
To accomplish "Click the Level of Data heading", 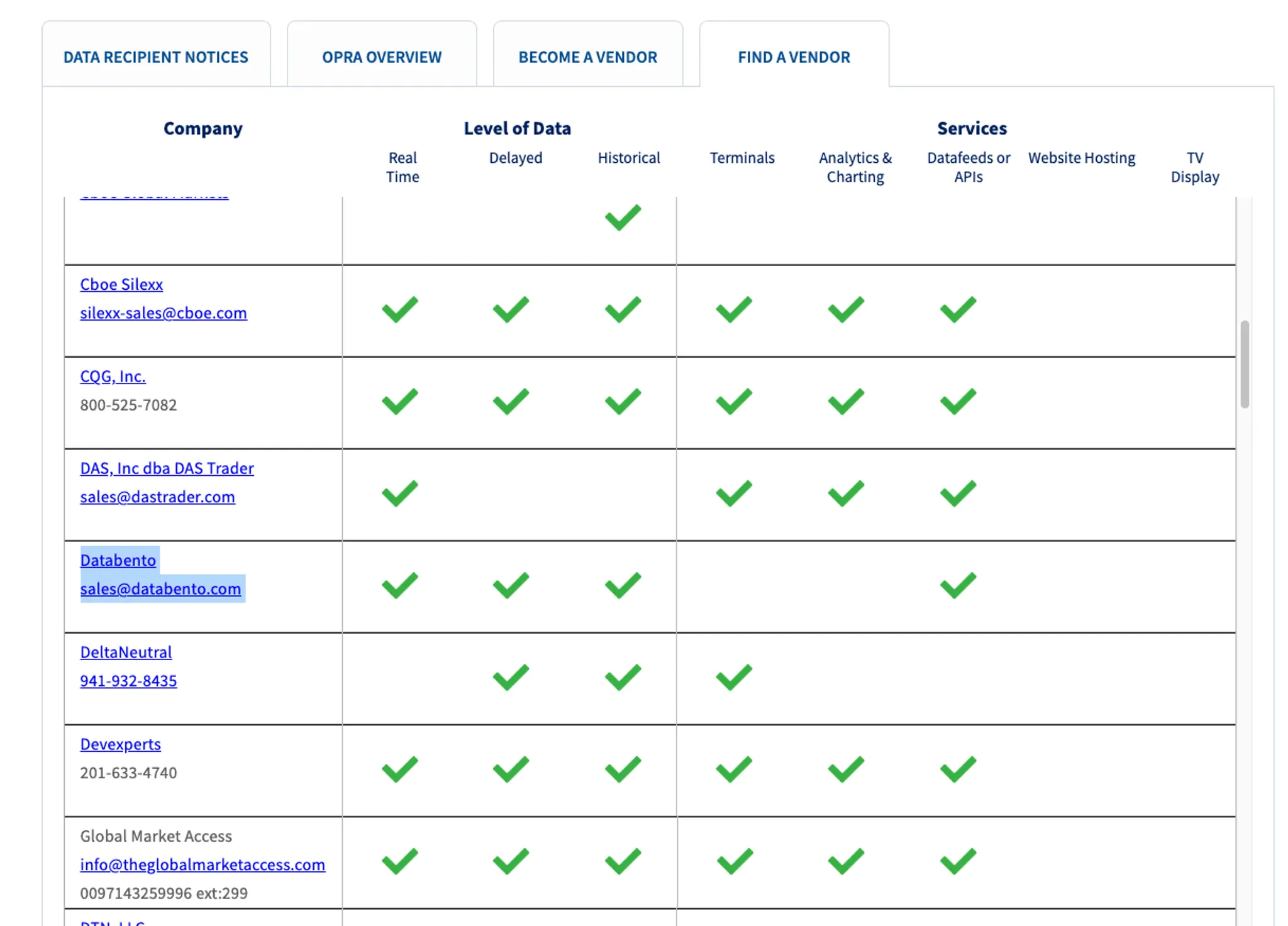I will click(518, 128).
